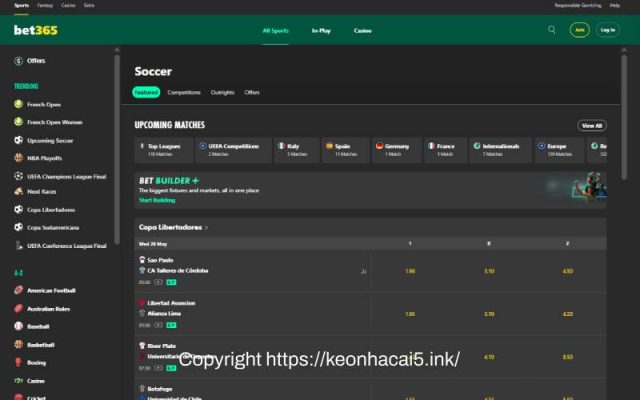Switch to the Featured tab
Image resolution: width=640 pixels, height=400 pixels.
[146, 92]
